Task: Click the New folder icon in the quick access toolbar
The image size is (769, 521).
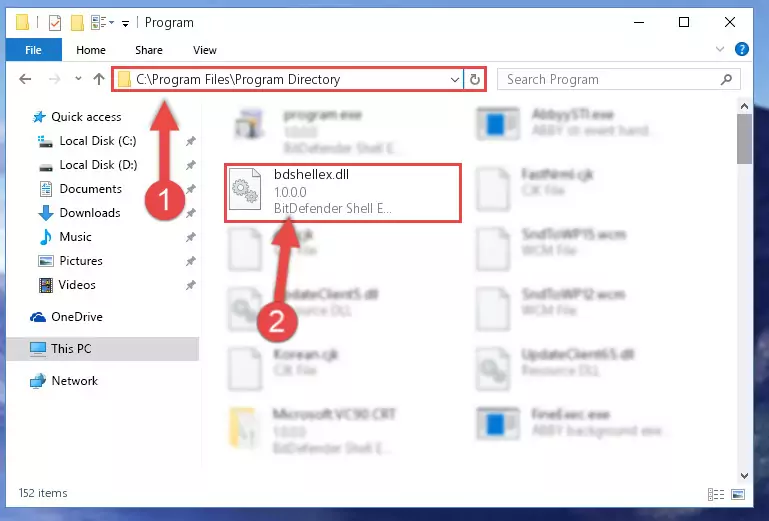Action: (x=77, y=23)
